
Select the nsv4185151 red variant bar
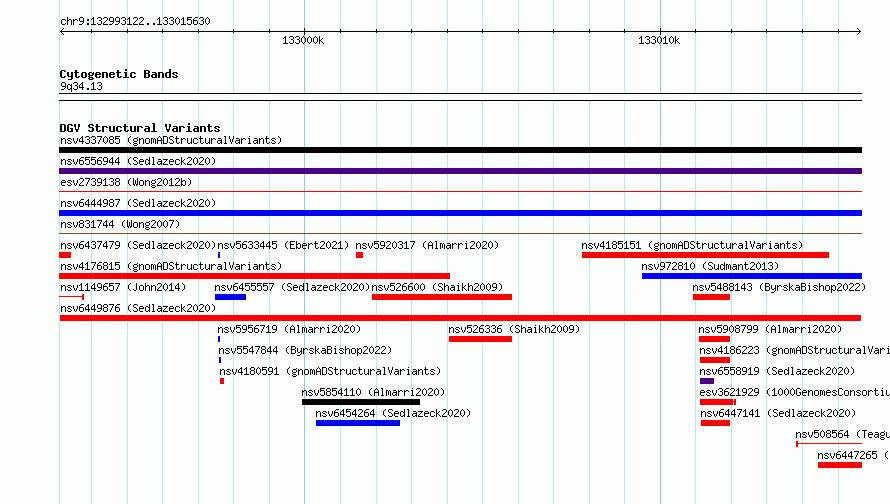tap(705, 255)
